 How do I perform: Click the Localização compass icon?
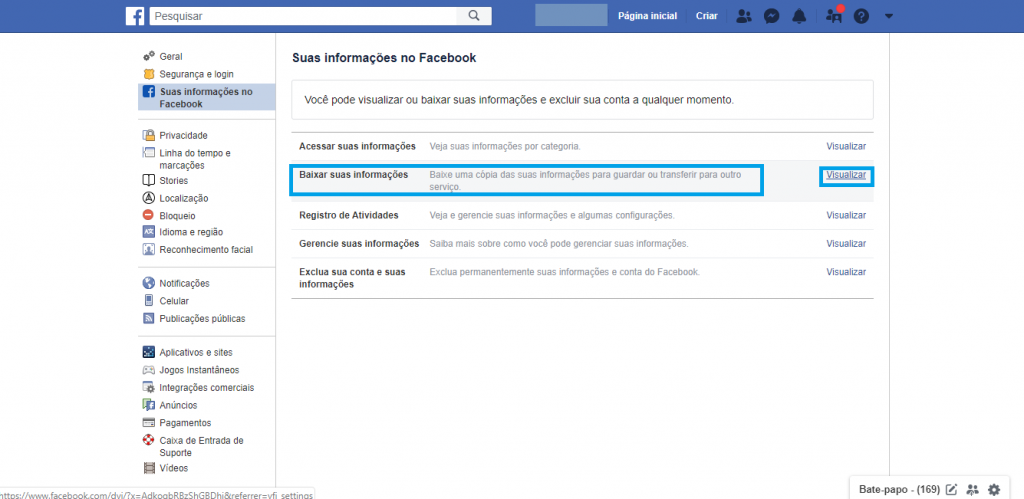pos(149,198)
